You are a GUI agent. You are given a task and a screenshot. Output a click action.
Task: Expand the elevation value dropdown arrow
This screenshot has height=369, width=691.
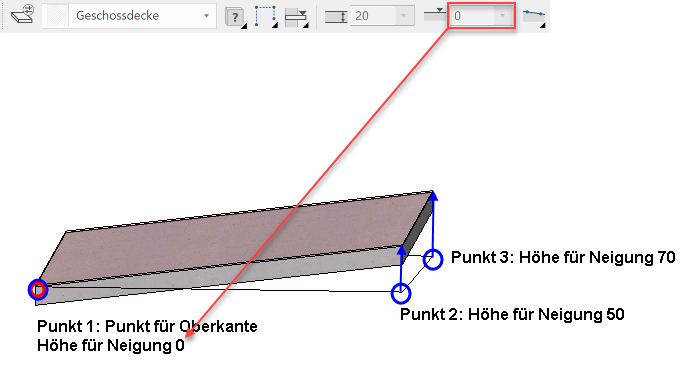[x=503, y=16]
